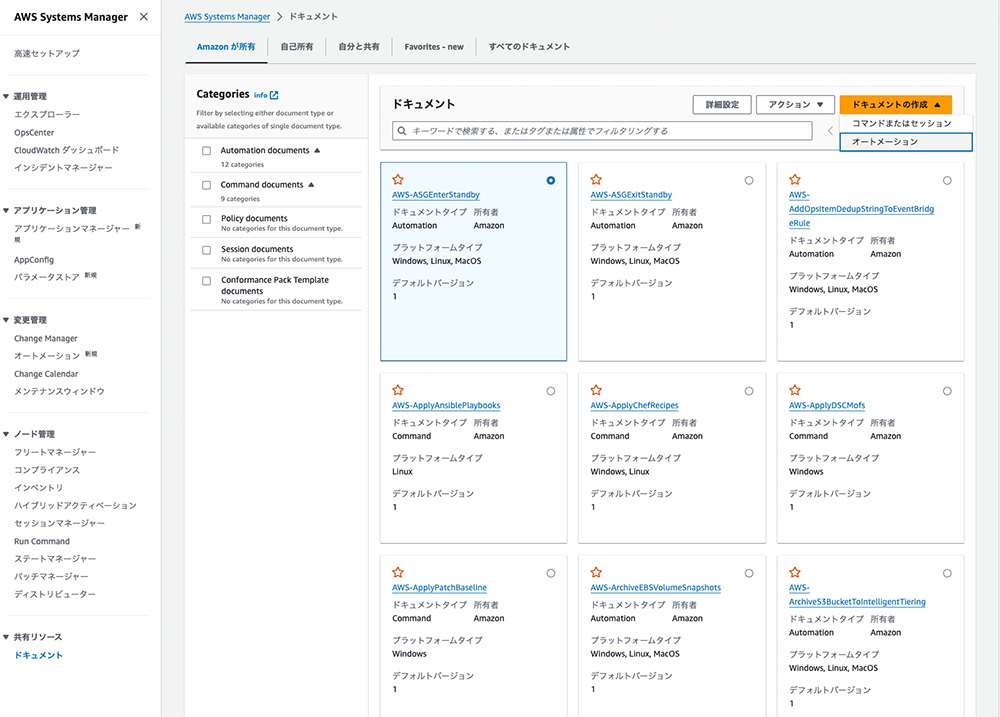The image size is (1000, 717).
Task: Switch to Amazon が所有 tab
Action: click(226, 47)
